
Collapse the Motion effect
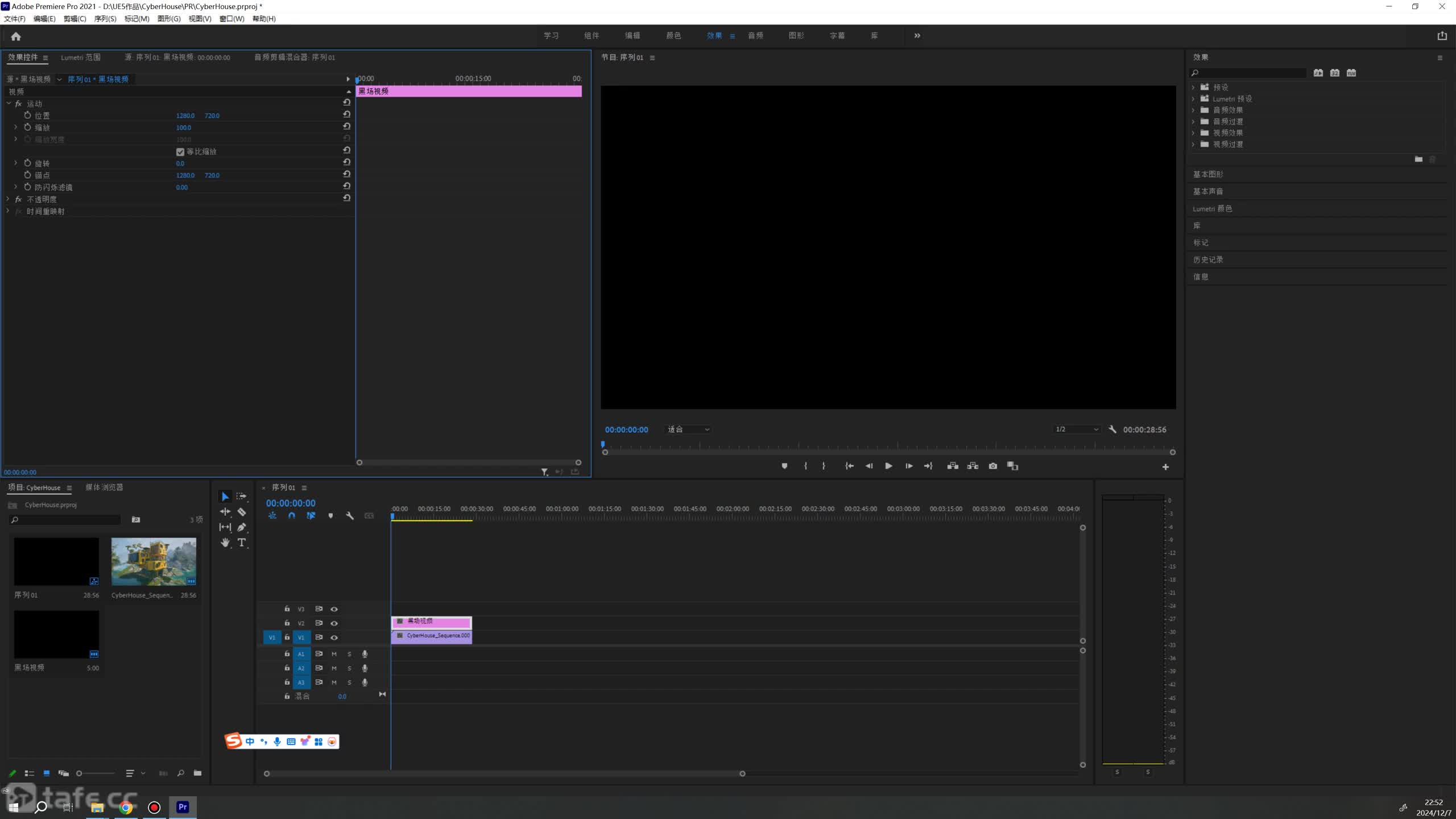coord(9,104)
